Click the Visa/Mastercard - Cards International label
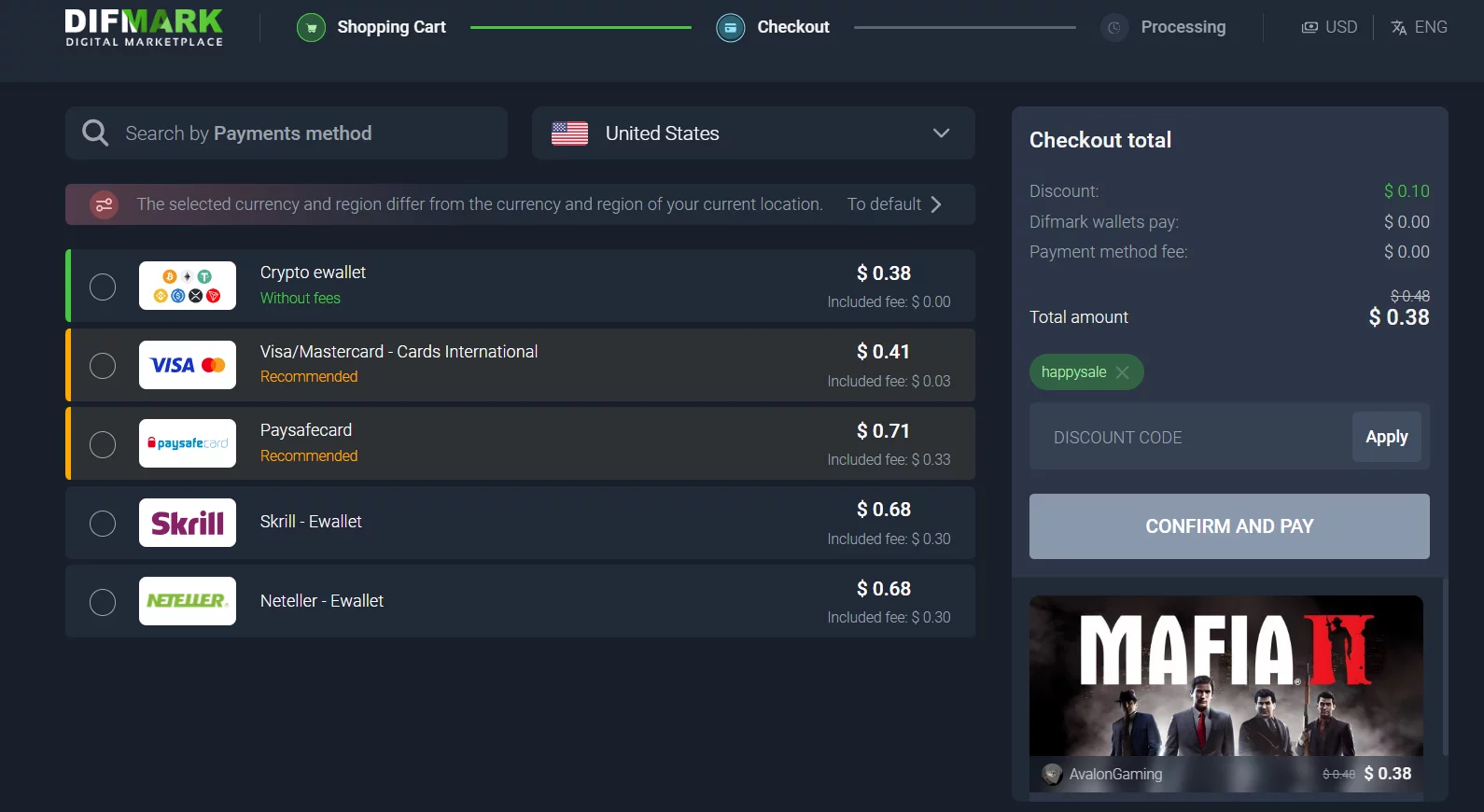1484x812 pixels. pos(399,352)
